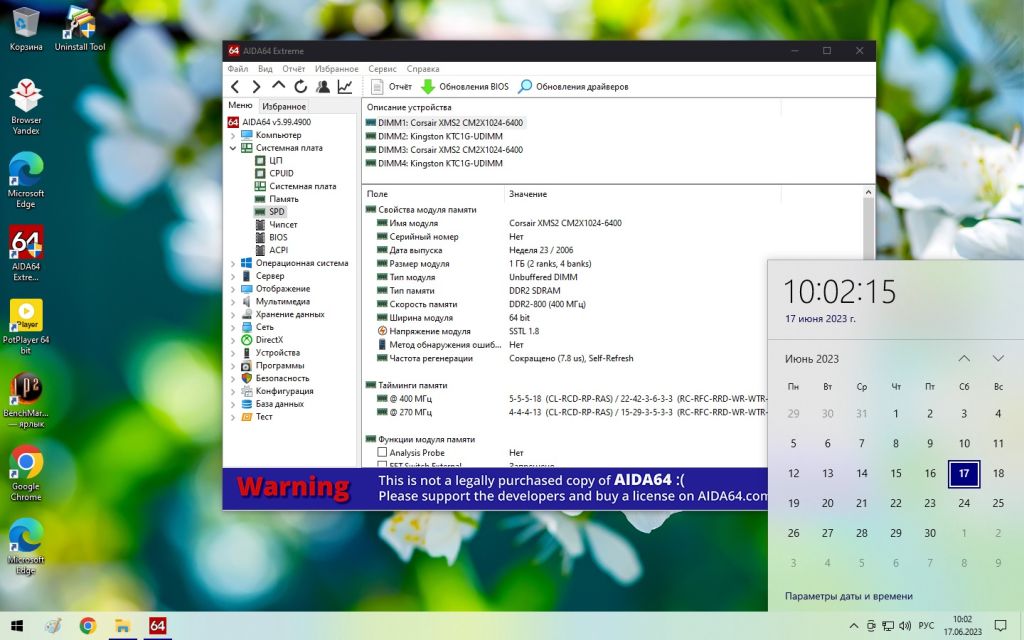Expand the Операционная система node
The width and height of the screenshot is (1024, 640).
[x=233, y=263]
